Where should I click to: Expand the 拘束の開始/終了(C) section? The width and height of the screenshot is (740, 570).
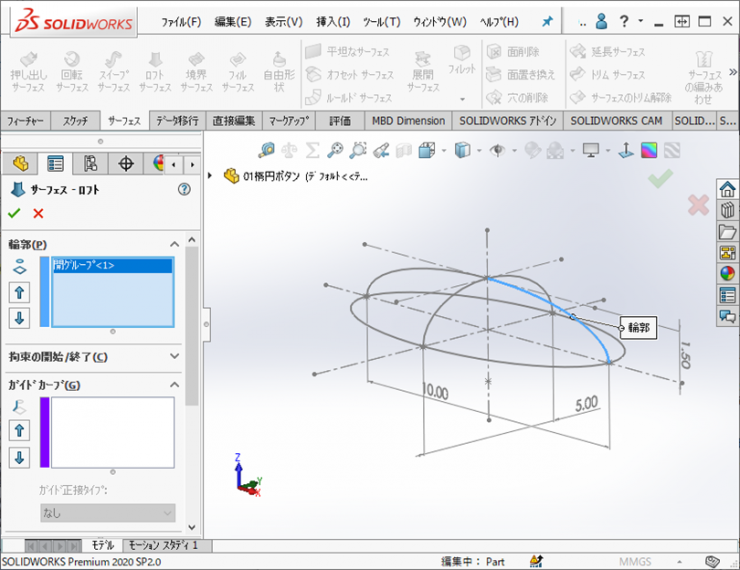pos(175,356)
